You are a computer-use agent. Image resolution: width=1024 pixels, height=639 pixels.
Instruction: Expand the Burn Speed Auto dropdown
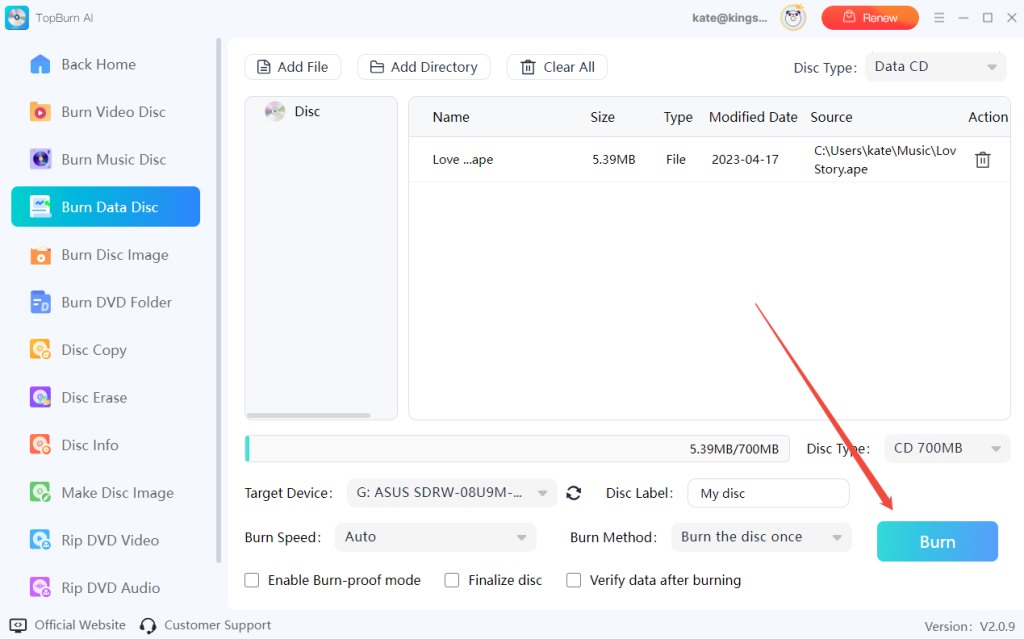[435, 537]
